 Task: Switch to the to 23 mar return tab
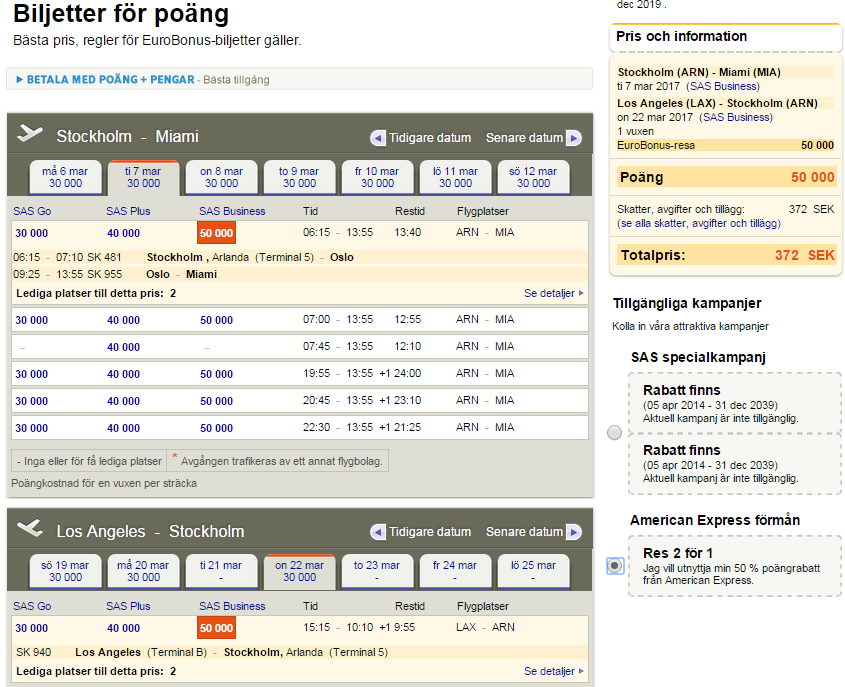377,571
